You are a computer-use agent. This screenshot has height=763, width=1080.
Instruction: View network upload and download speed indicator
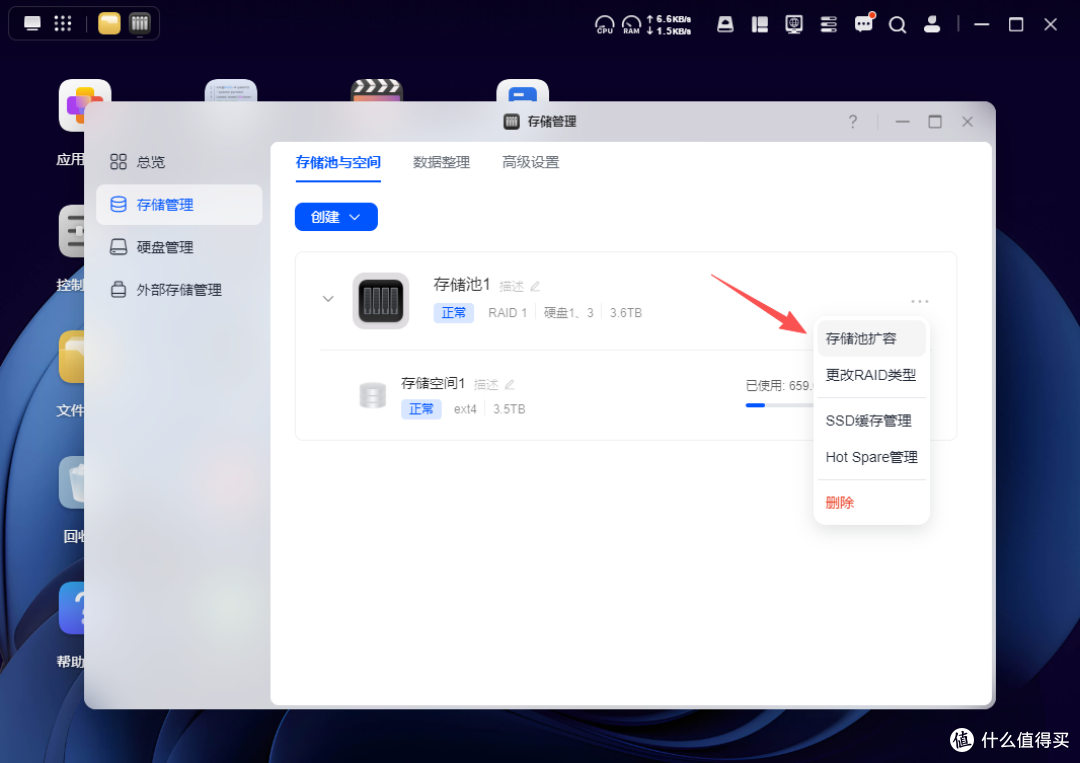click(x=669, y=25)
